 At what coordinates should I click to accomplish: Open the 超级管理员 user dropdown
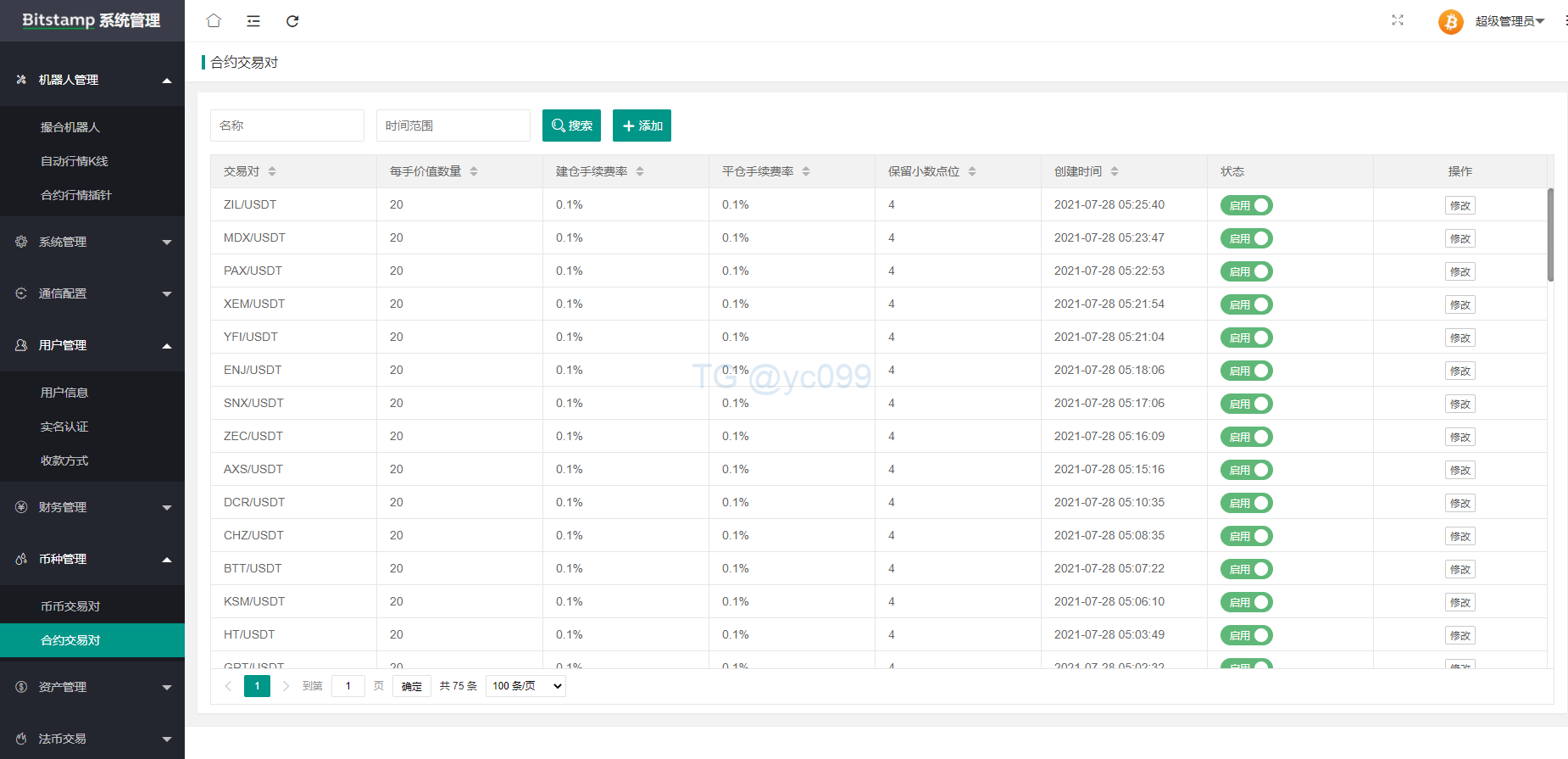click(1510, 21)
